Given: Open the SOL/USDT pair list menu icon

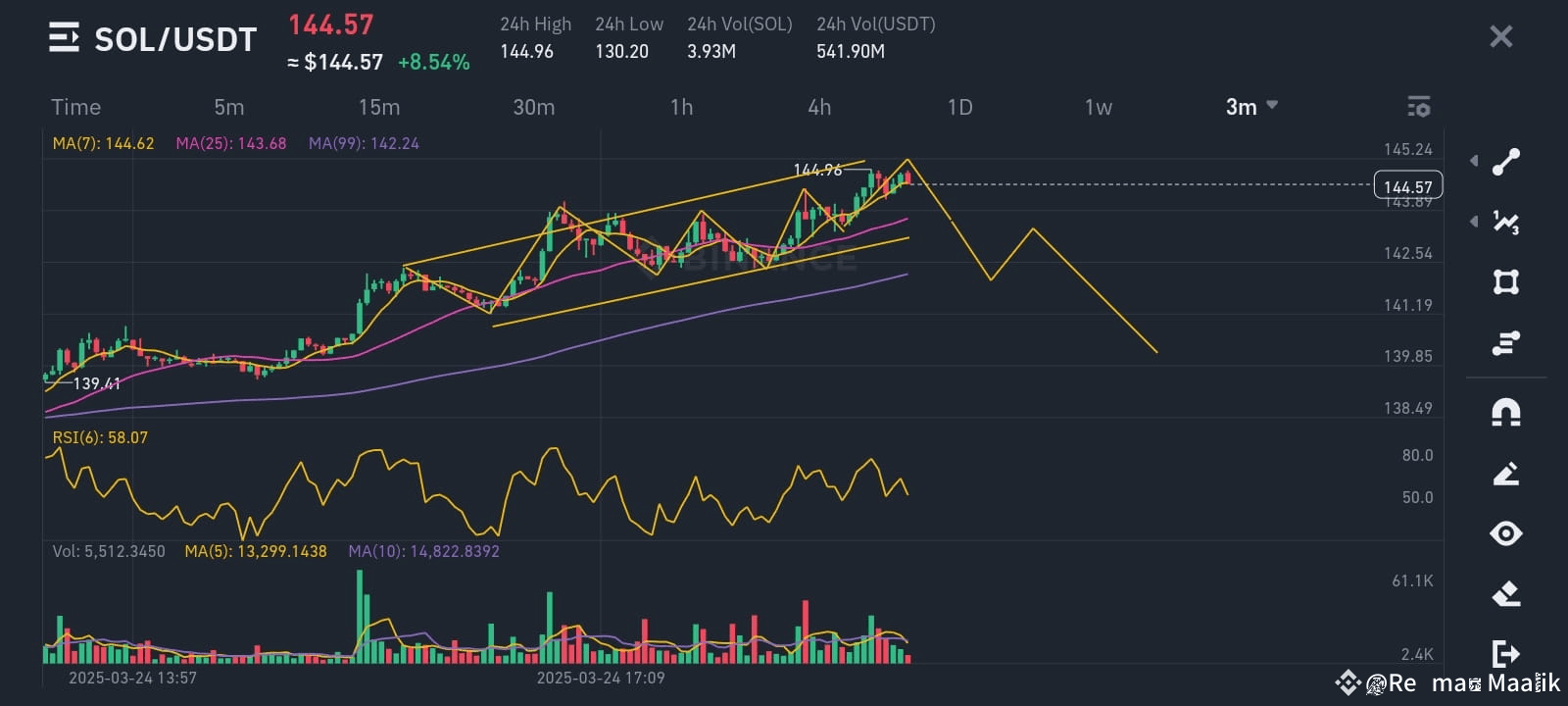Looking at the screenshot, I should click(x=64, y=38).
